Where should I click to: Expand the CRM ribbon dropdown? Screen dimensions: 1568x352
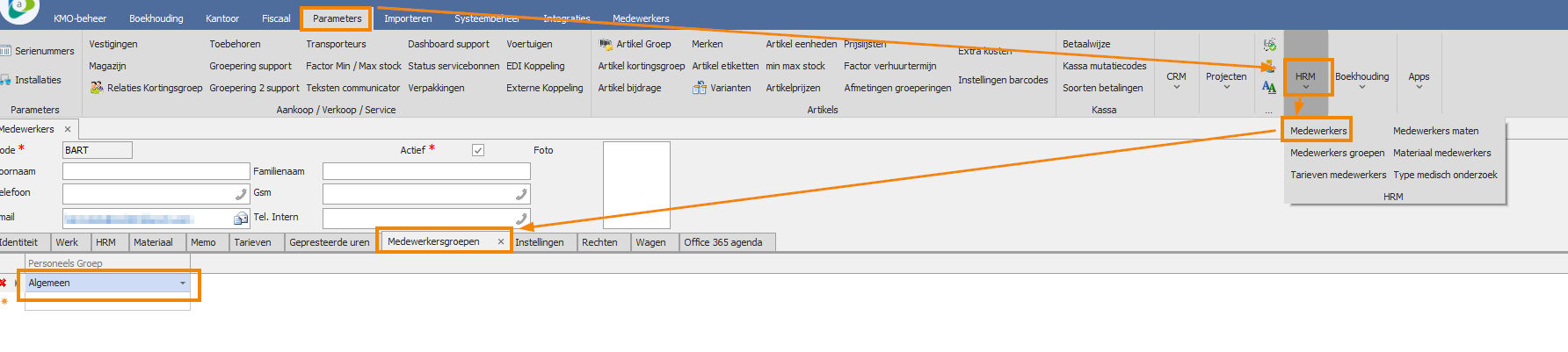(x=1176, y=81)
